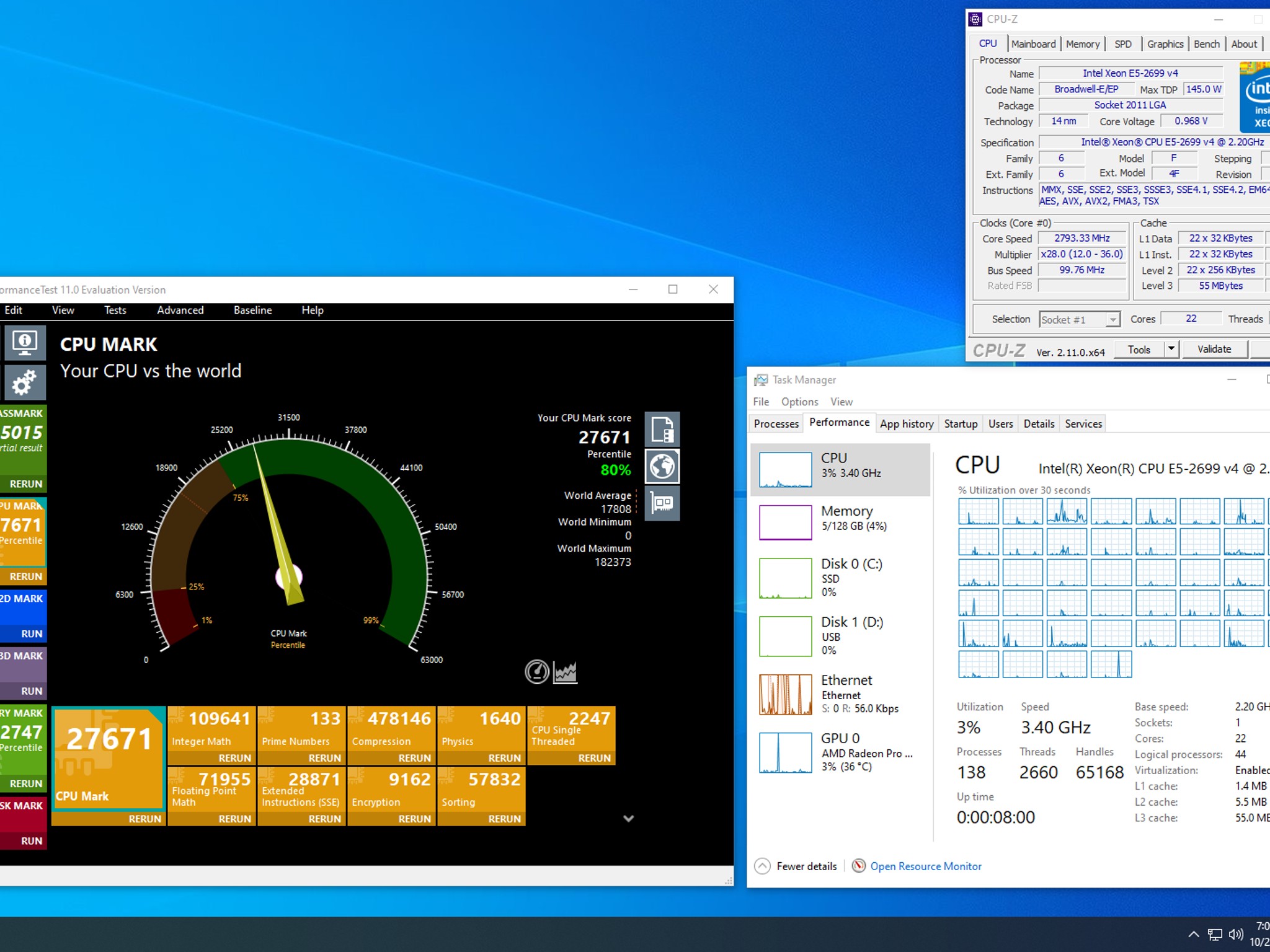The height and width of the screenshot is (952, 1270).
Task: Open the Help menu in PerformanceTest
Action: [313, 310]
